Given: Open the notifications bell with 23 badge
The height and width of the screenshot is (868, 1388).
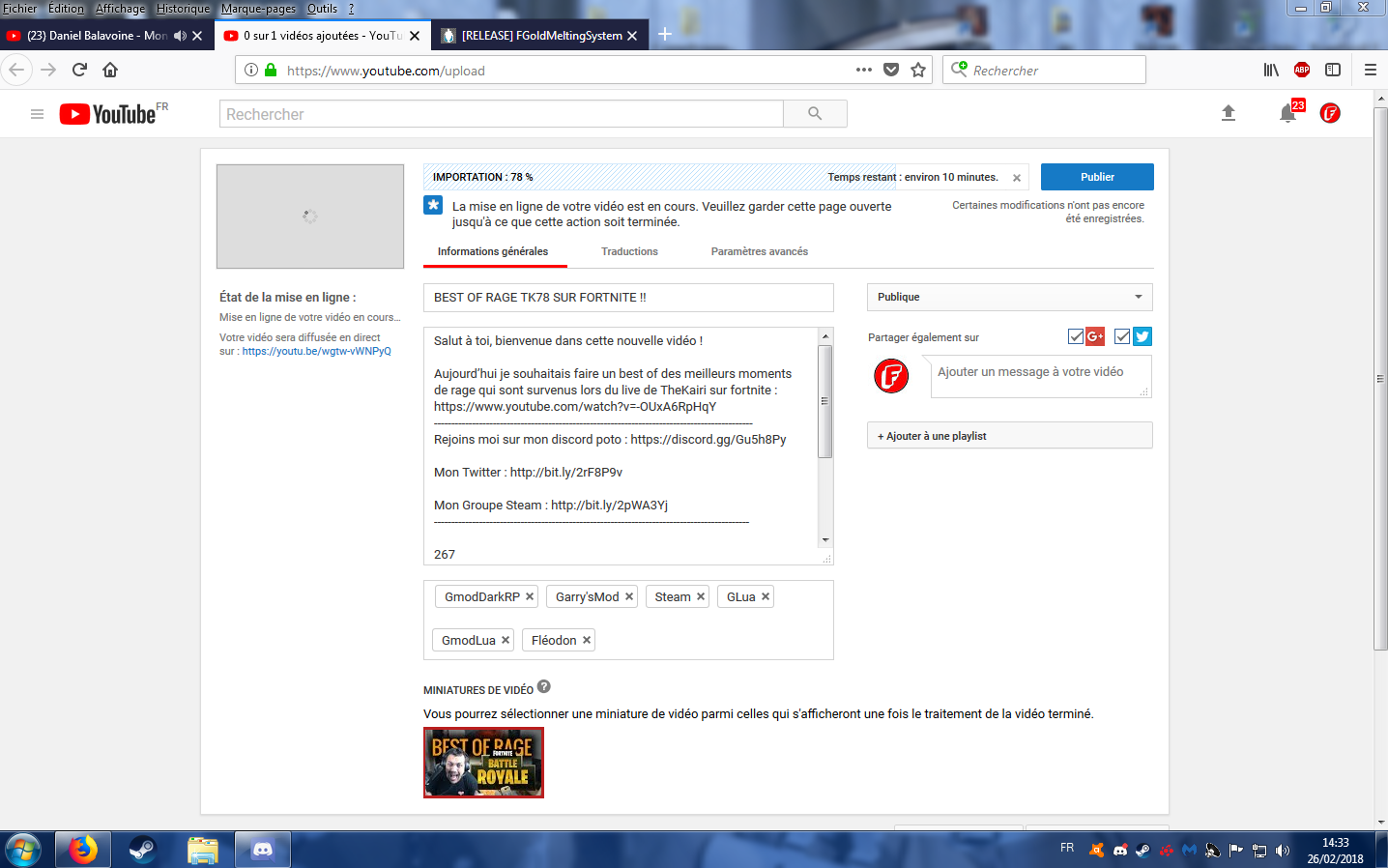Looking at the screenshot, I should click(x=1288, y=113).
